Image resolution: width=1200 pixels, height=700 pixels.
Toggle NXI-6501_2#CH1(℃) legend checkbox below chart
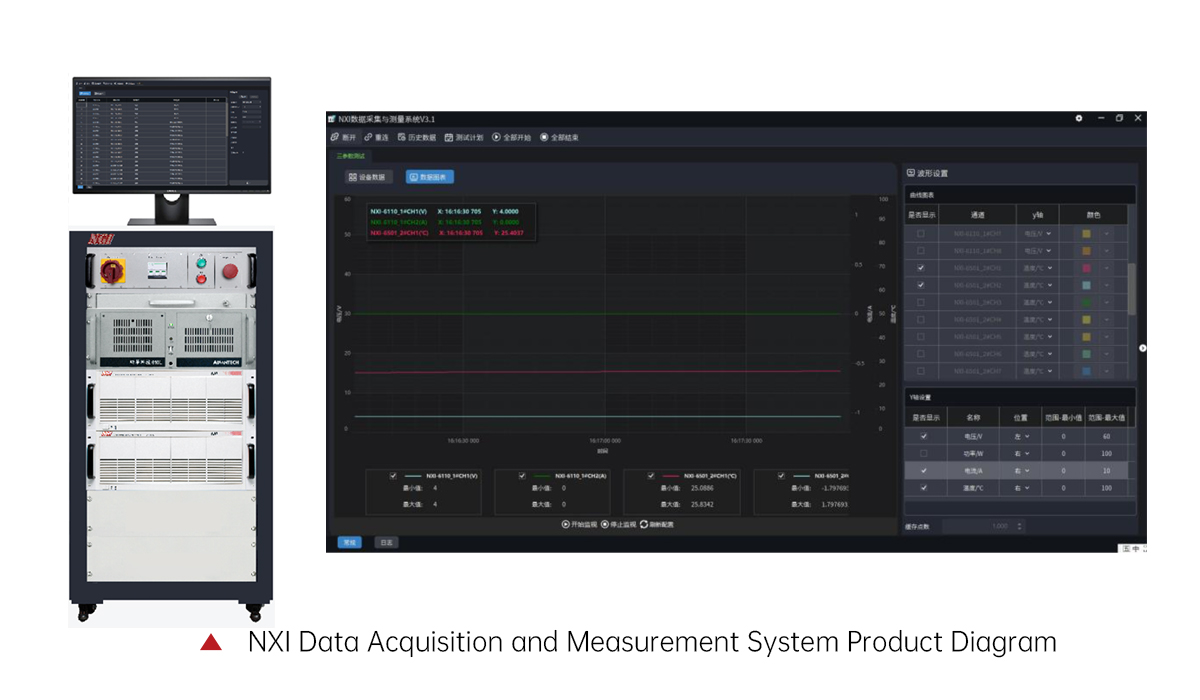[x=652, y=476]
